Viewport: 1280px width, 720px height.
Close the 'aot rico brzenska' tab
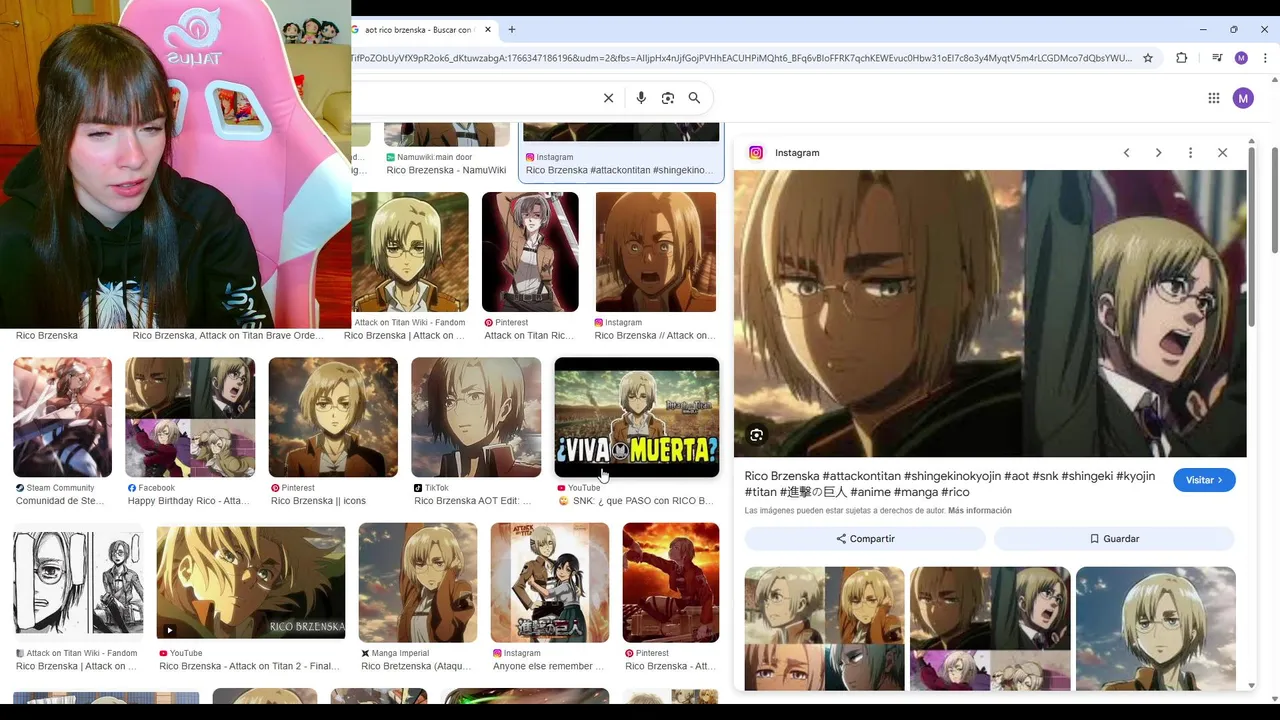(488, 30)
